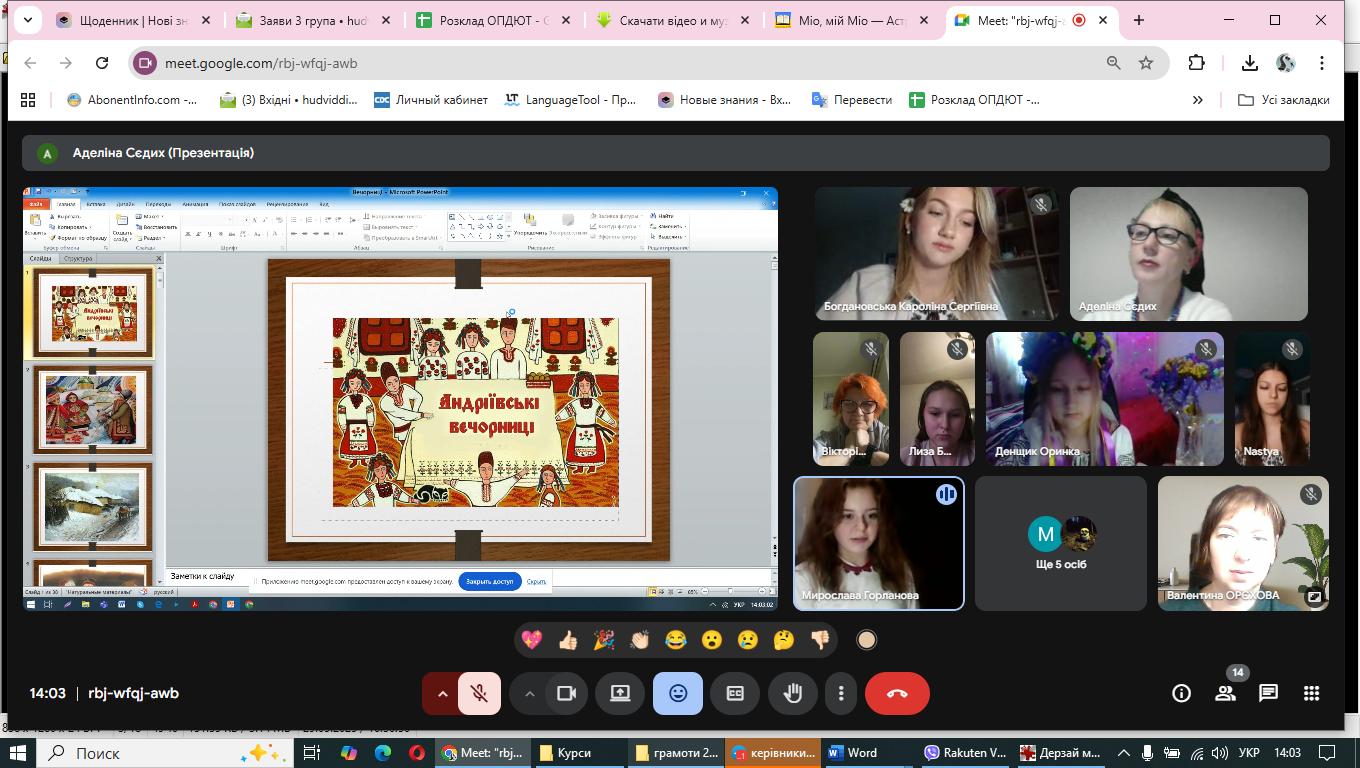Toggle the camera on or off
Viewport: 1360px width, 768px height.
(x=566, y=694)
